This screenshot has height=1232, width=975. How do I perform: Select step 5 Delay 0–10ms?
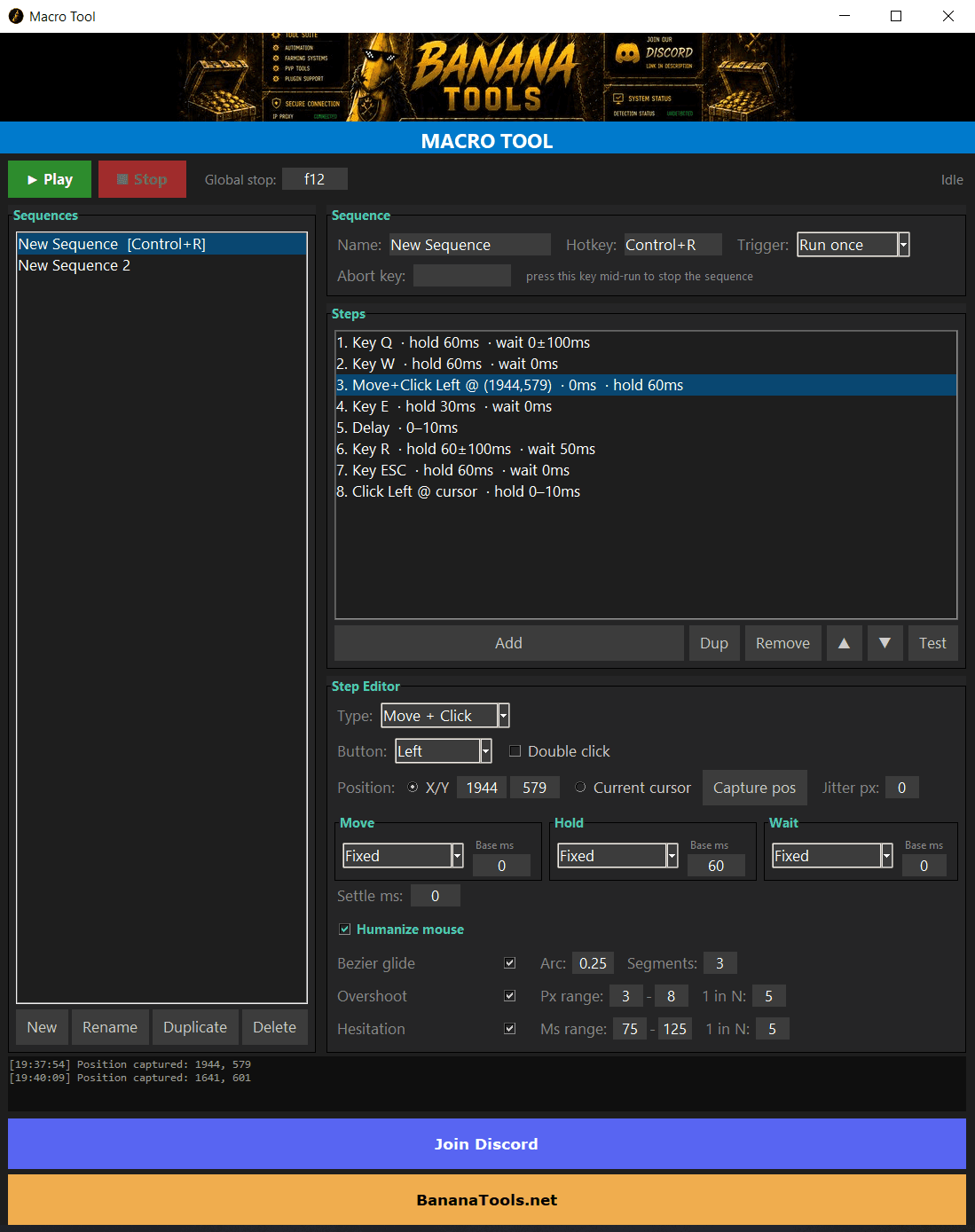click(x=646, y=428)
